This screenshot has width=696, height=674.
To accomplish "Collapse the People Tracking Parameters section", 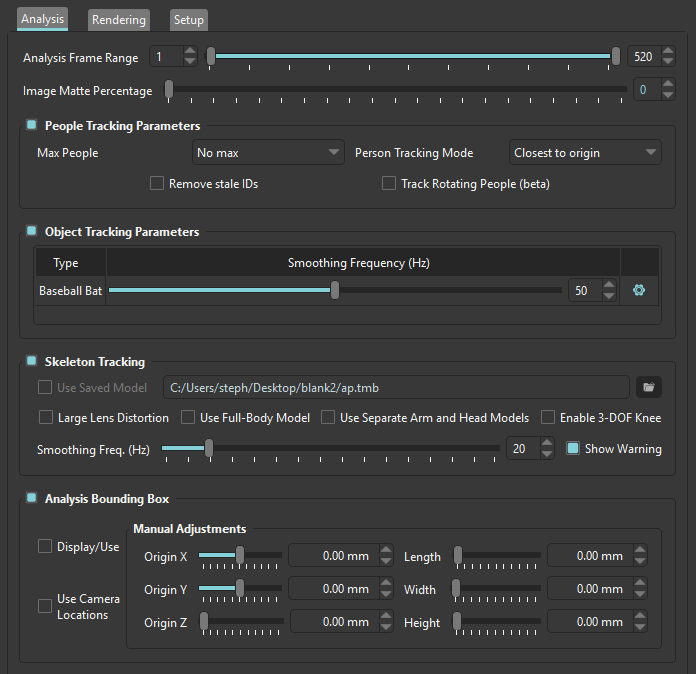I will coord(32,126).
